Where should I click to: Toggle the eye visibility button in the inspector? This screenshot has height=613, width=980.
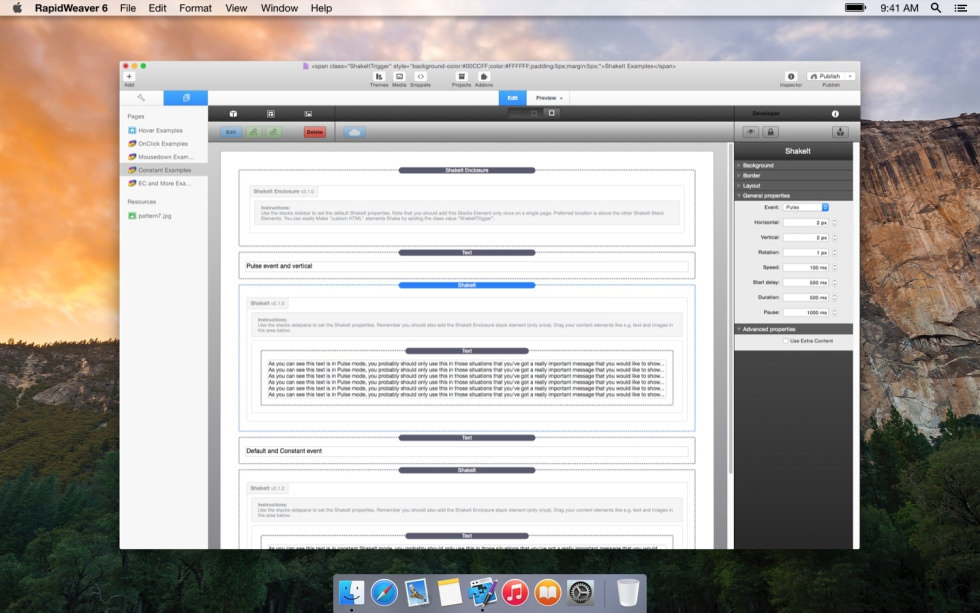click(751, 132)
